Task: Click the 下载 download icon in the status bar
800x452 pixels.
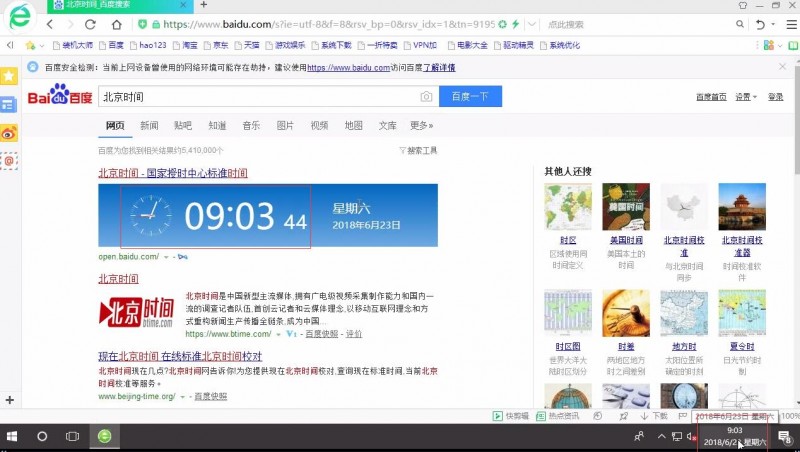Action: point(654,416)
